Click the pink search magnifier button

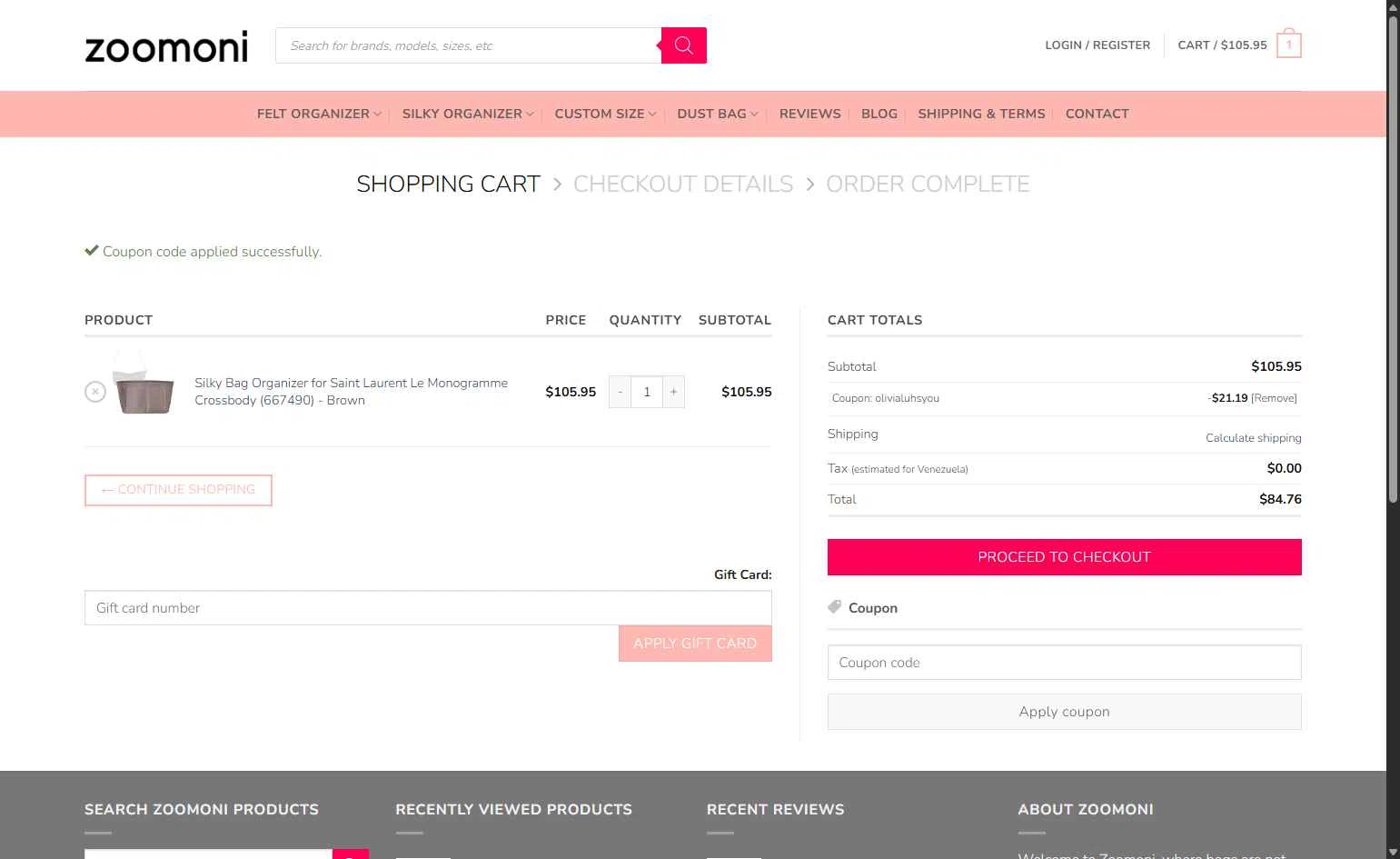[684, 45]
